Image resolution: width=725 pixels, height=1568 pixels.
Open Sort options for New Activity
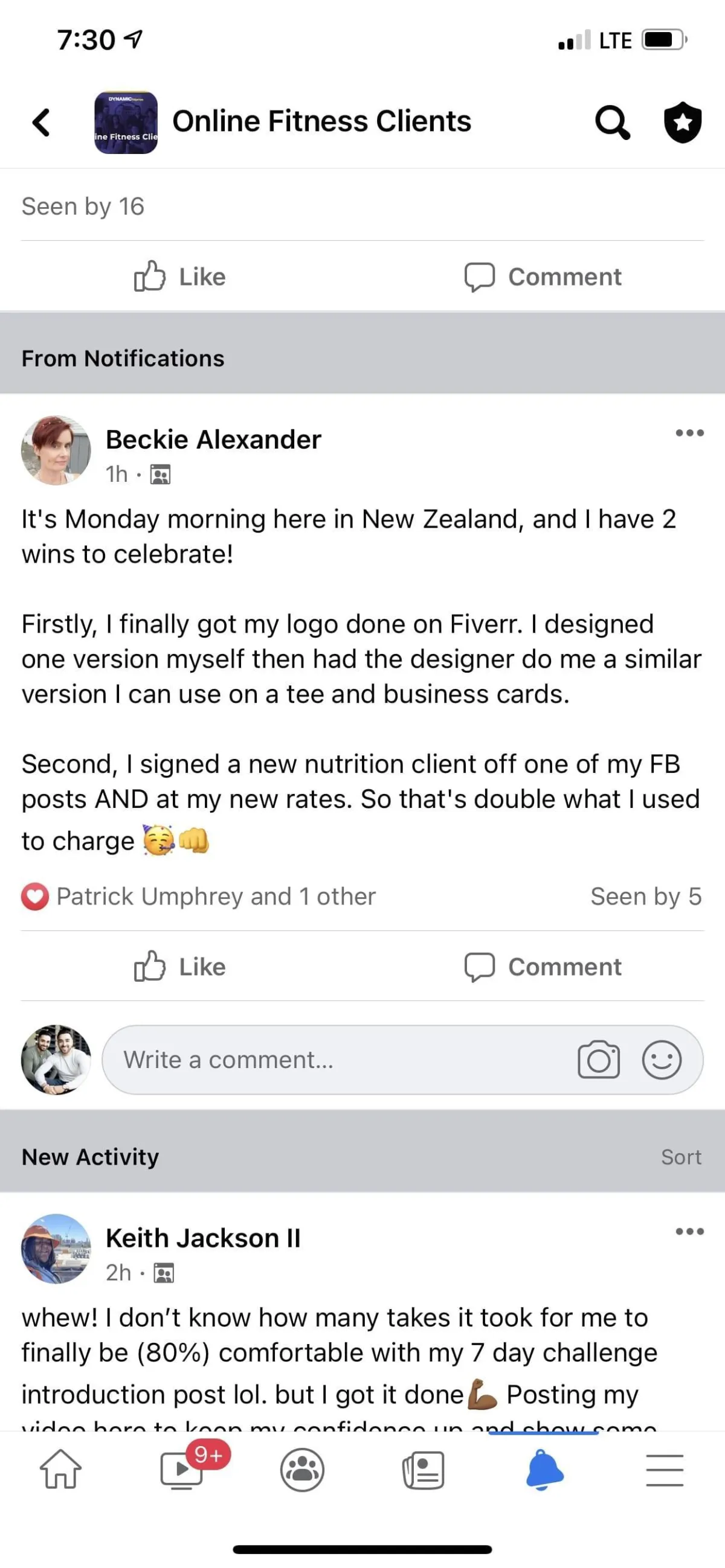point(681,1157)
